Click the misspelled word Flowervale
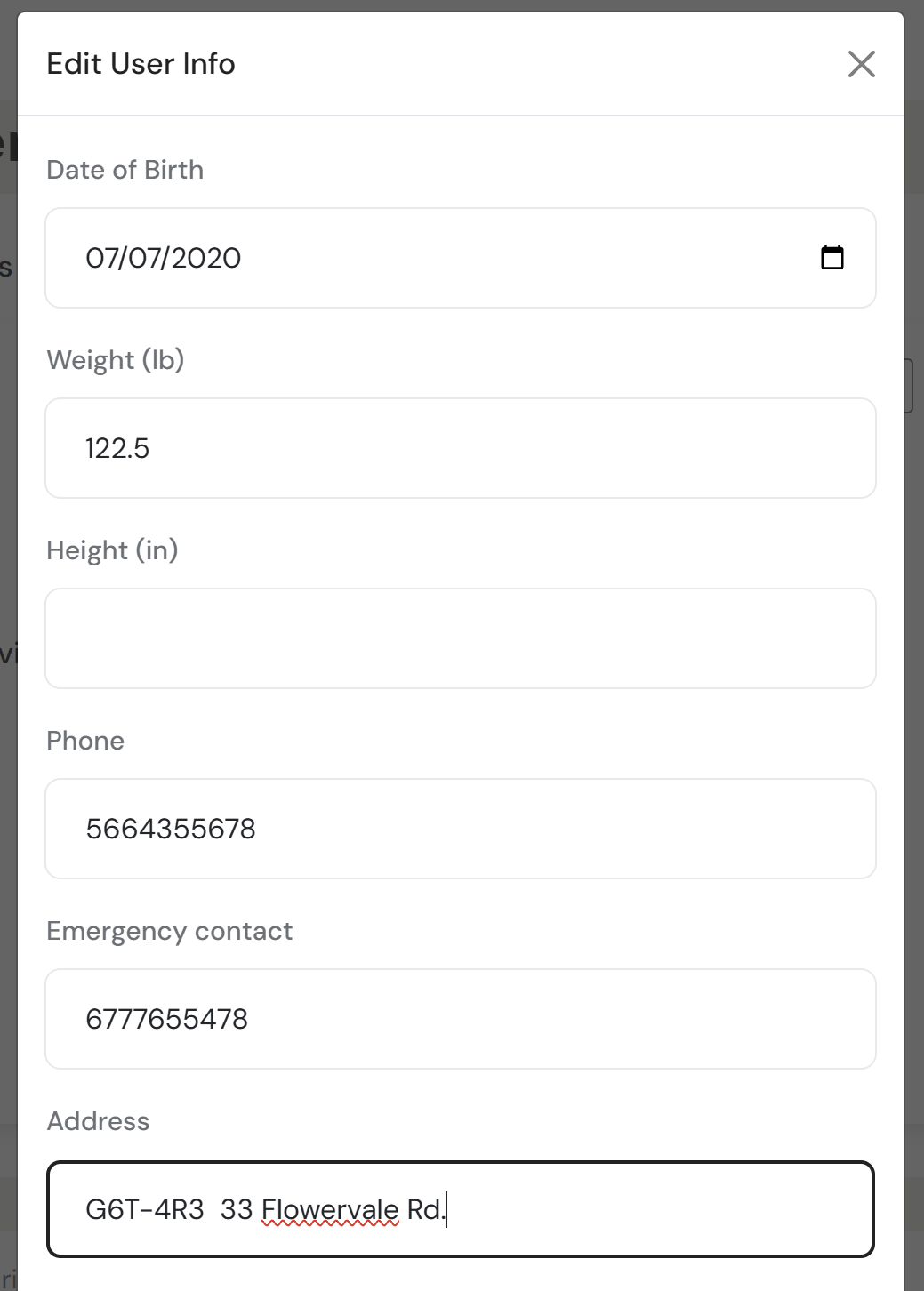Screen dimensions: 924x1291 [330, 1209]
